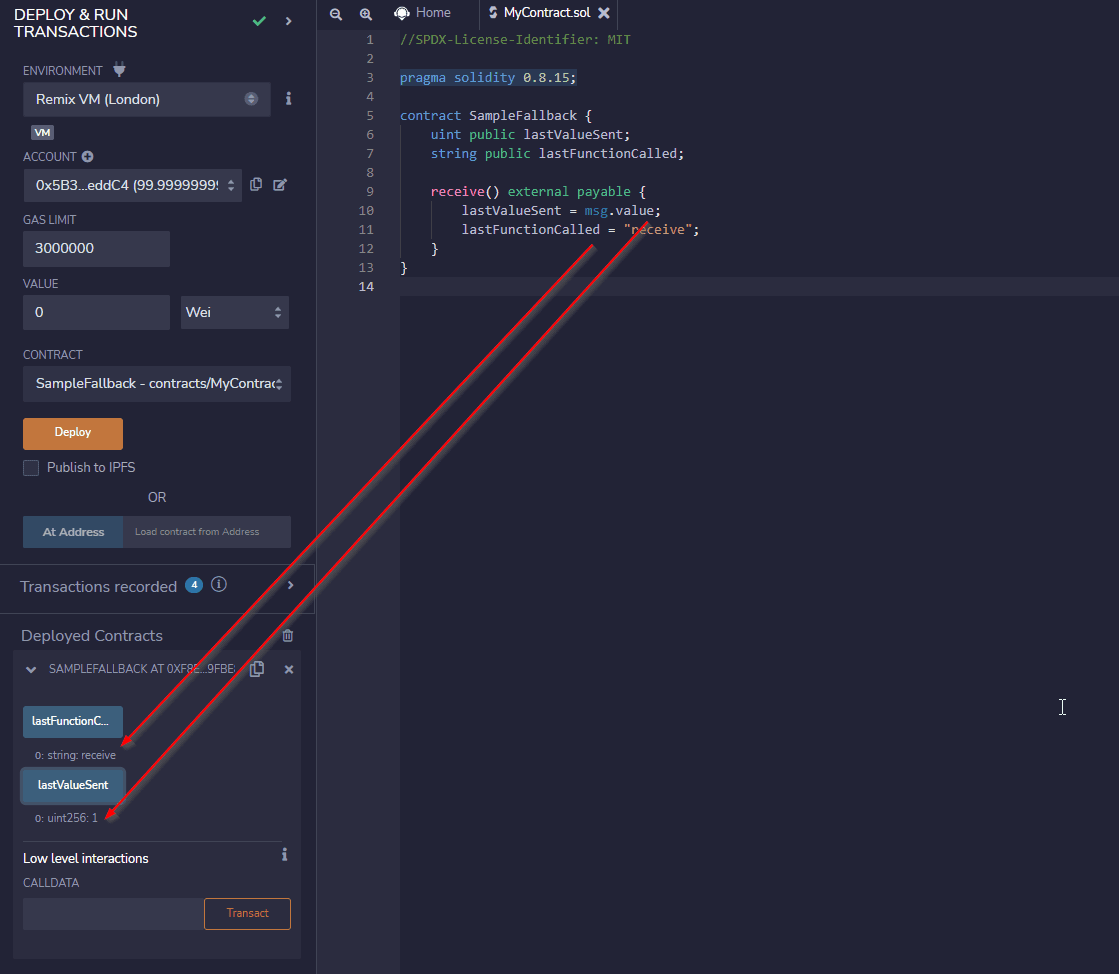Switch to the Home tab
The height and width of the screenshot is (974, 1119).
pyautogui.click(x=422, y=13)
